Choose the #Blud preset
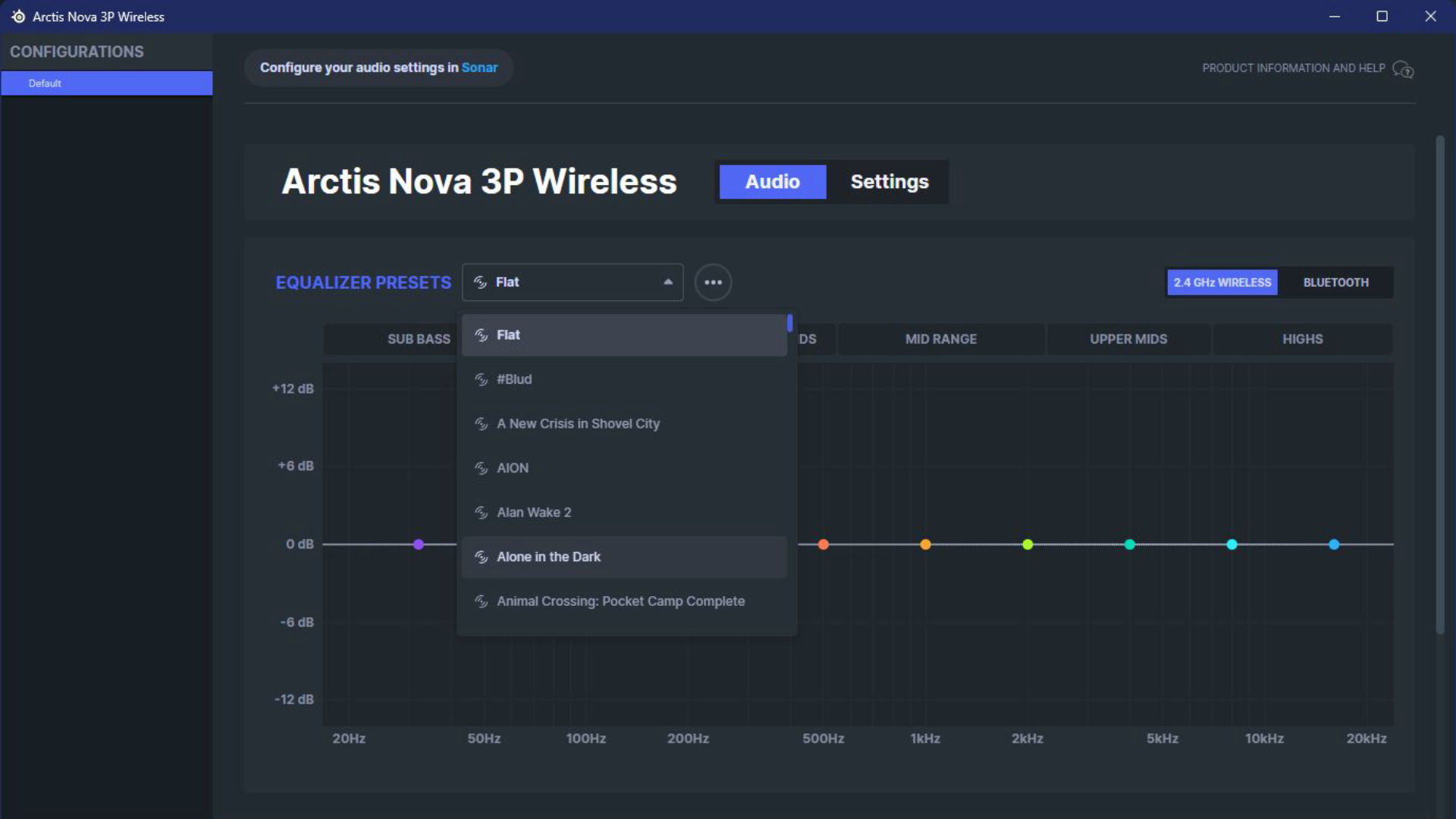 (624, 379)
